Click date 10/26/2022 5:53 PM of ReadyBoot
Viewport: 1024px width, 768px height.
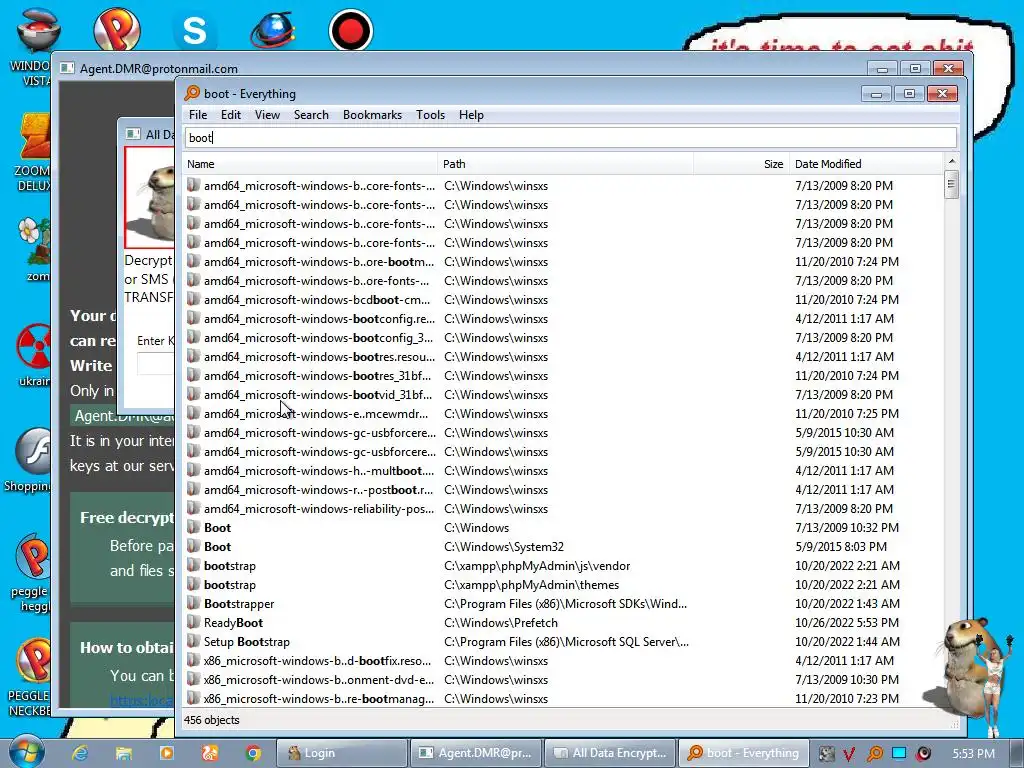(x=846, y=623)
